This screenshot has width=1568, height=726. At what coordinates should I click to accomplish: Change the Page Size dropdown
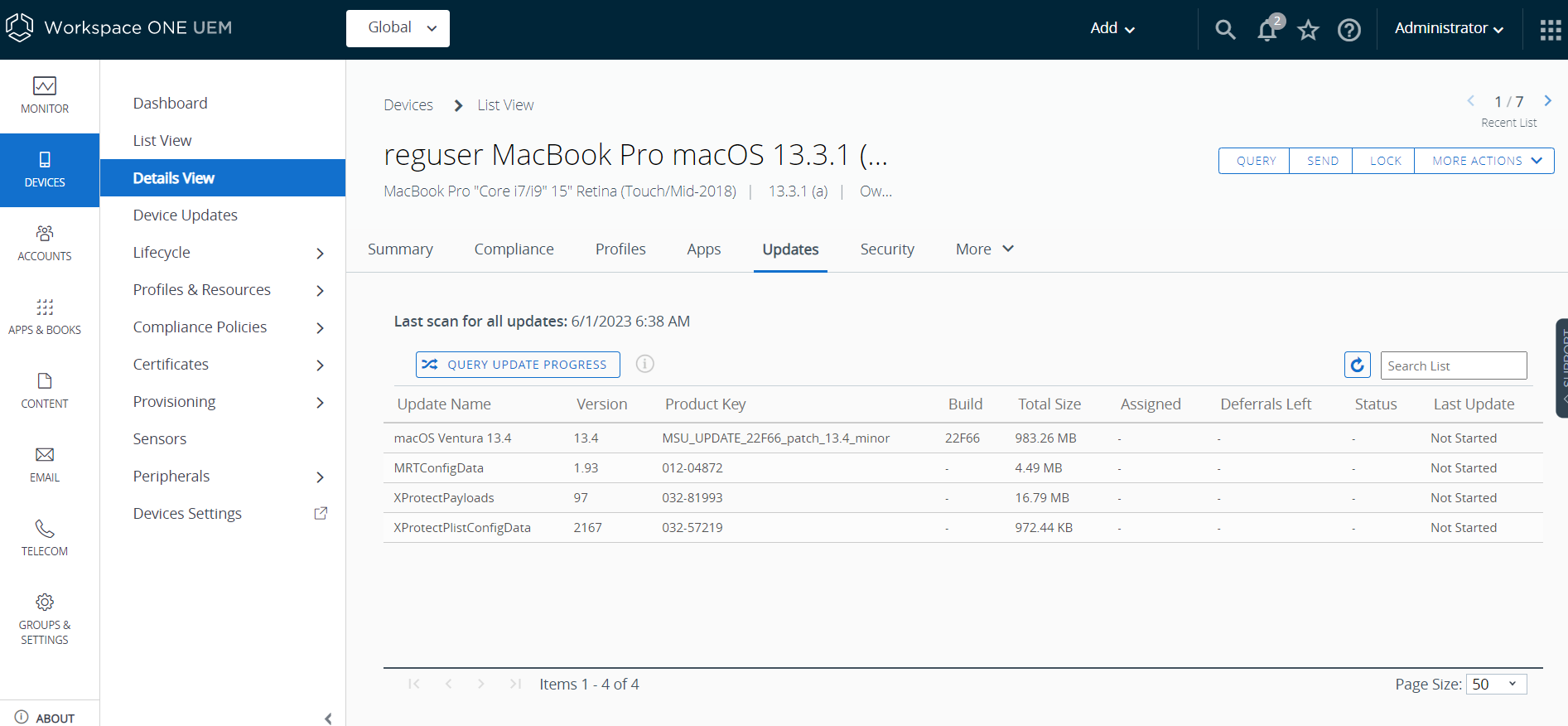(x=1496, y=684)
